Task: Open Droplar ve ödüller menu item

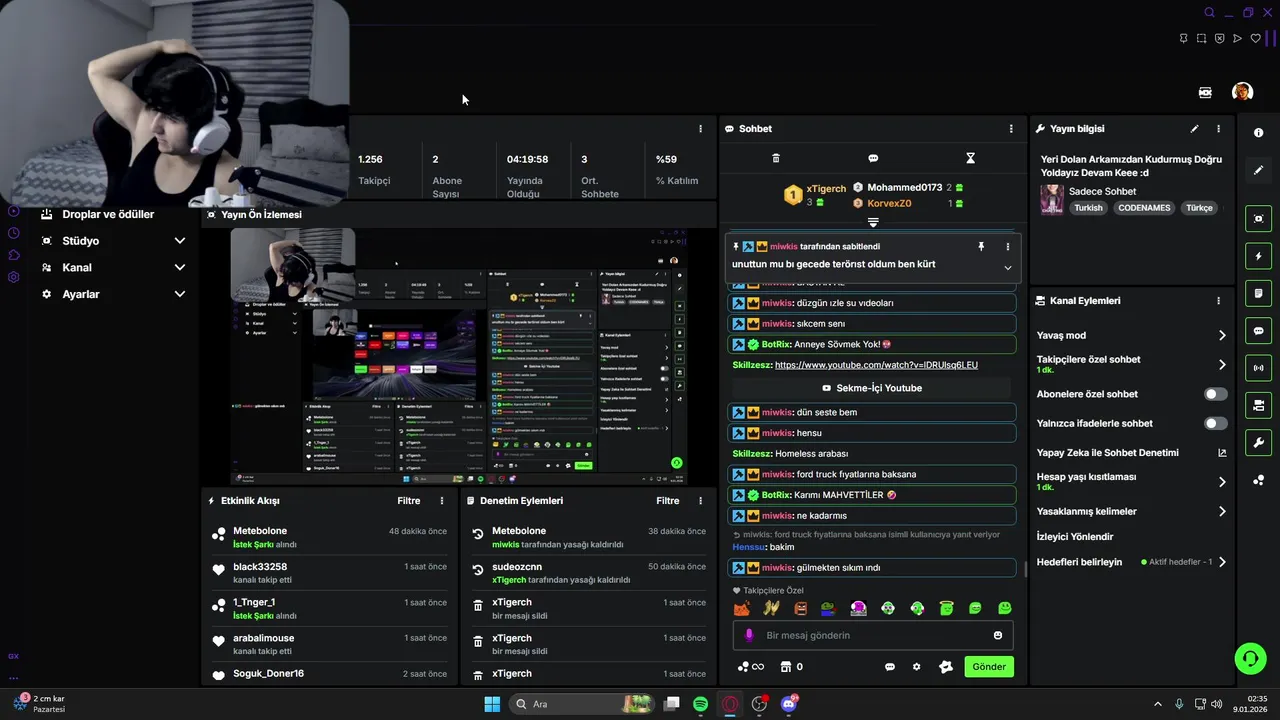Action: pyautogui.click(x=108, y=214)
